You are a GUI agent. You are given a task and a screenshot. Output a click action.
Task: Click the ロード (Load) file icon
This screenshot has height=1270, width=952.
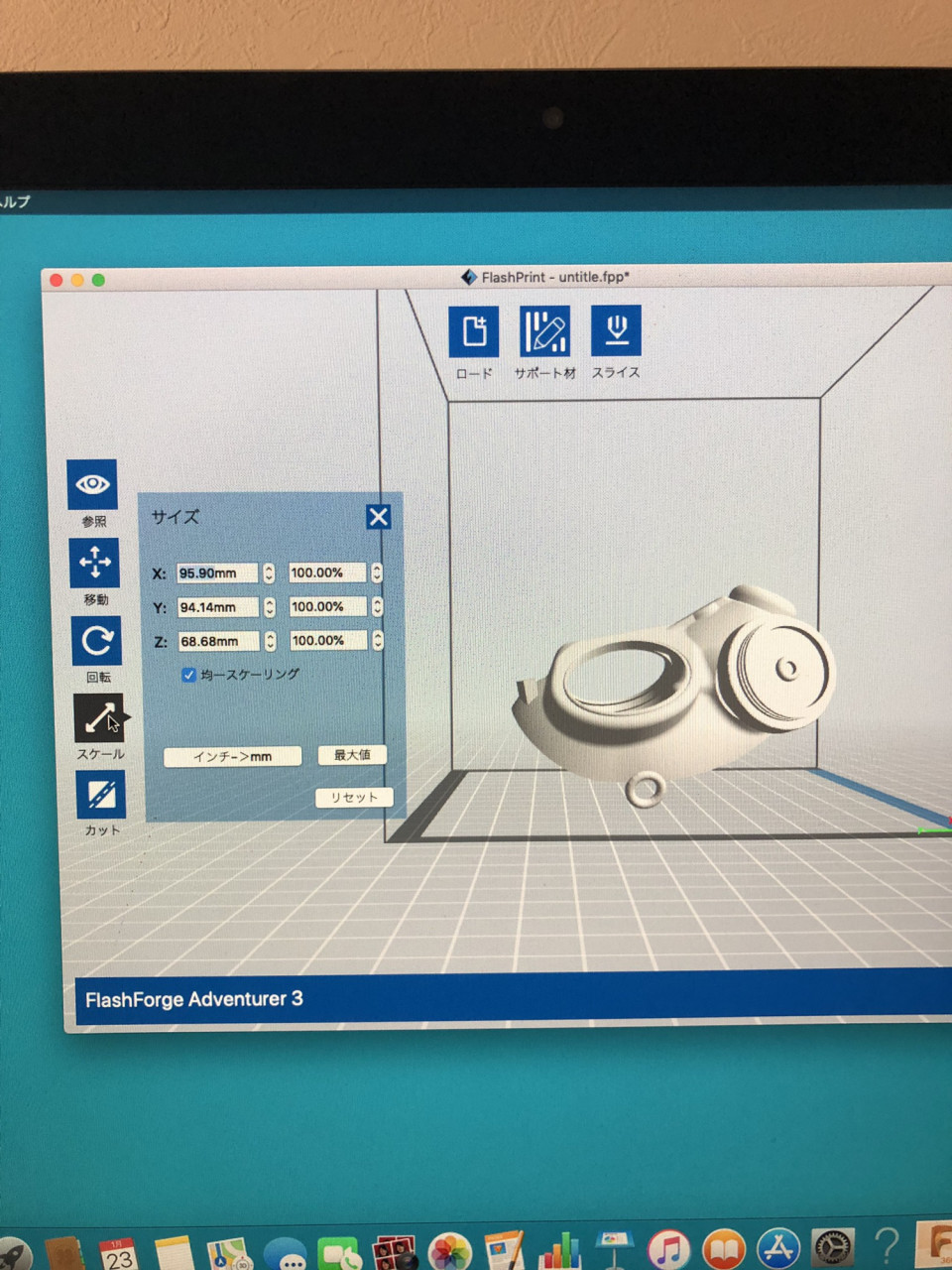pos(474,331)
